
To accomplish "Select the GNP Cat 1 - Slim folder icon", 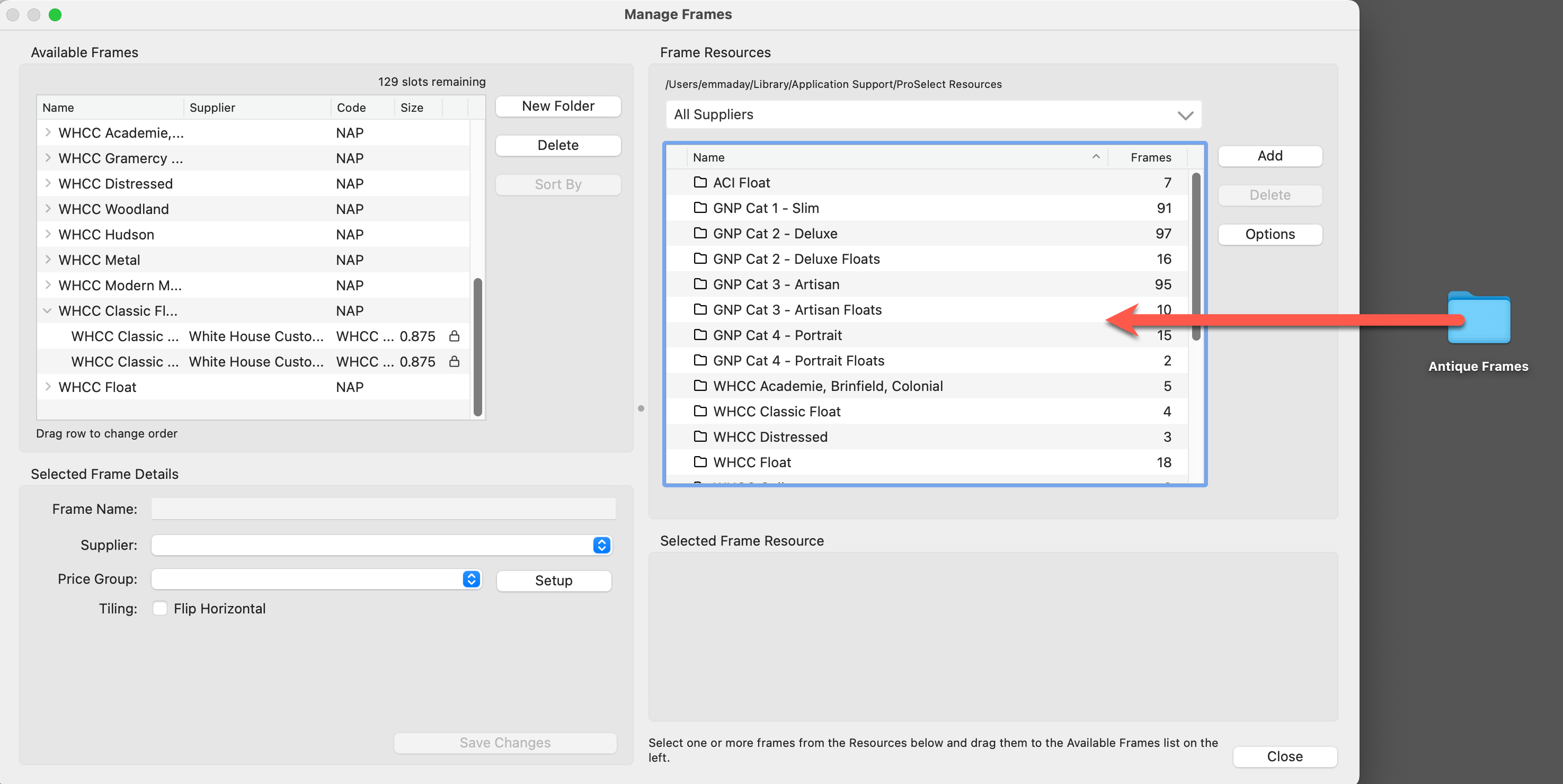I will click(700, 208).
